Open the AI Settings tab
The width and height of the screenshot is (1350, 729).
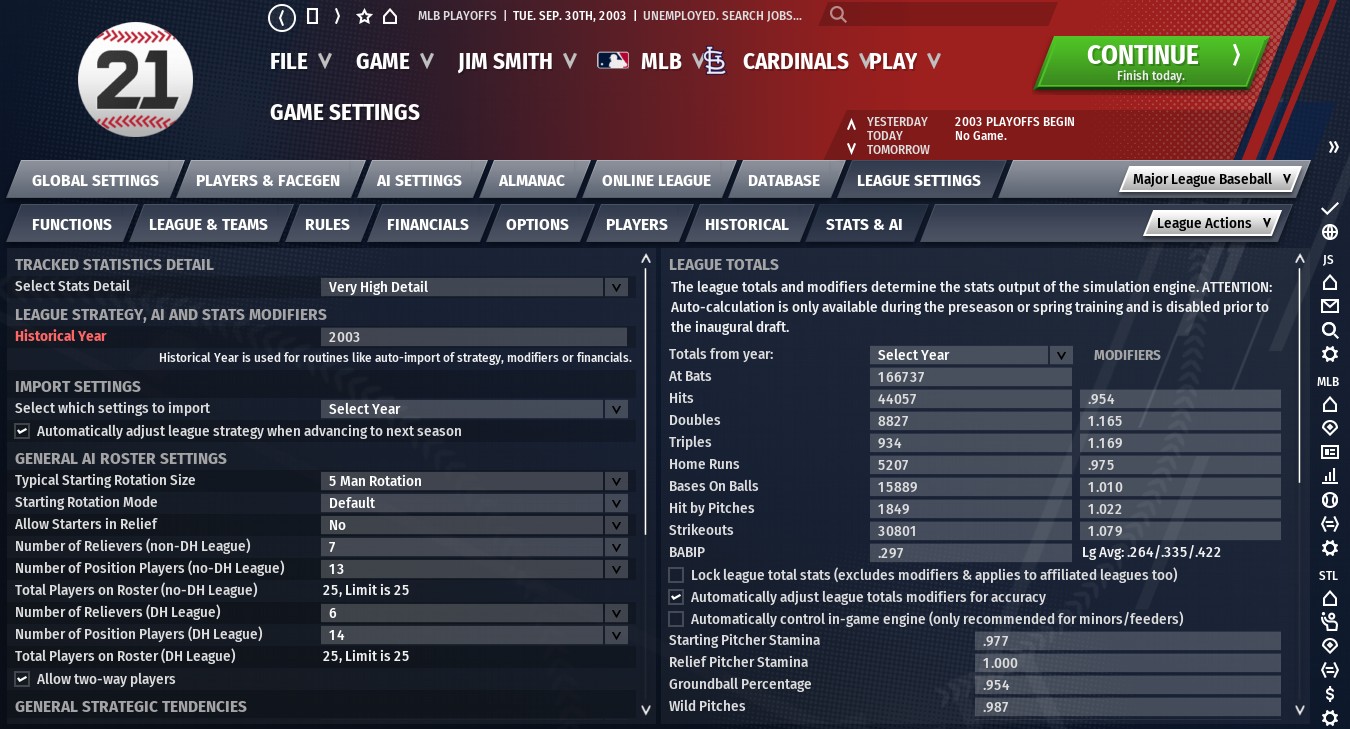[419, 181]
